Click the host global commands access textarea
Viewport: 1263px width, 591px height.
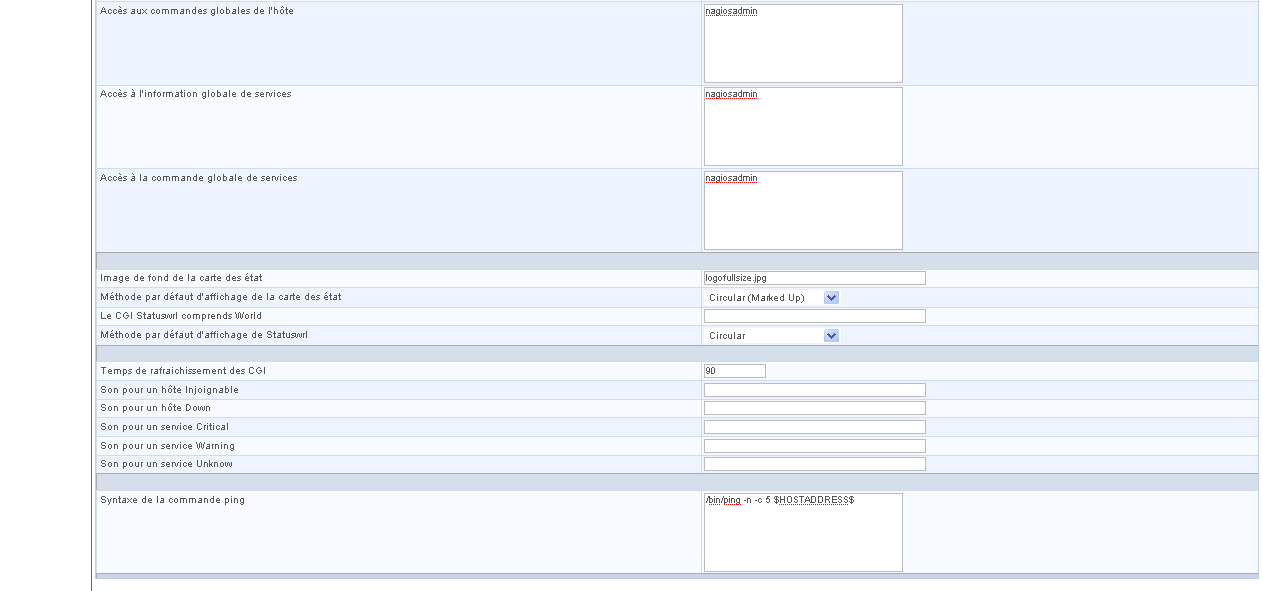pos(802,44)
